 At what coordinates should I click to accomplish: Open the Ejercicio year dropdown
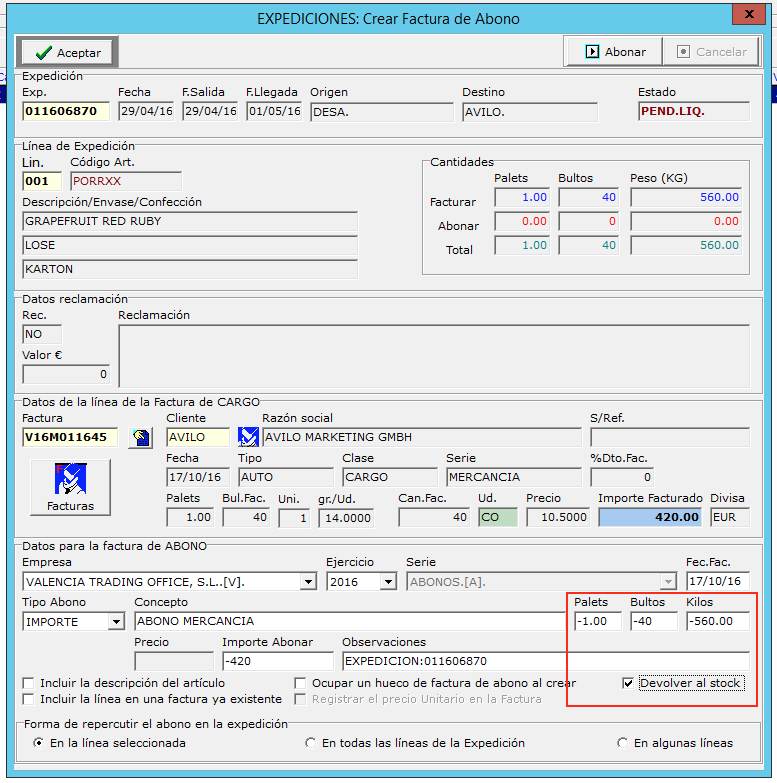[x=388, y=581]
